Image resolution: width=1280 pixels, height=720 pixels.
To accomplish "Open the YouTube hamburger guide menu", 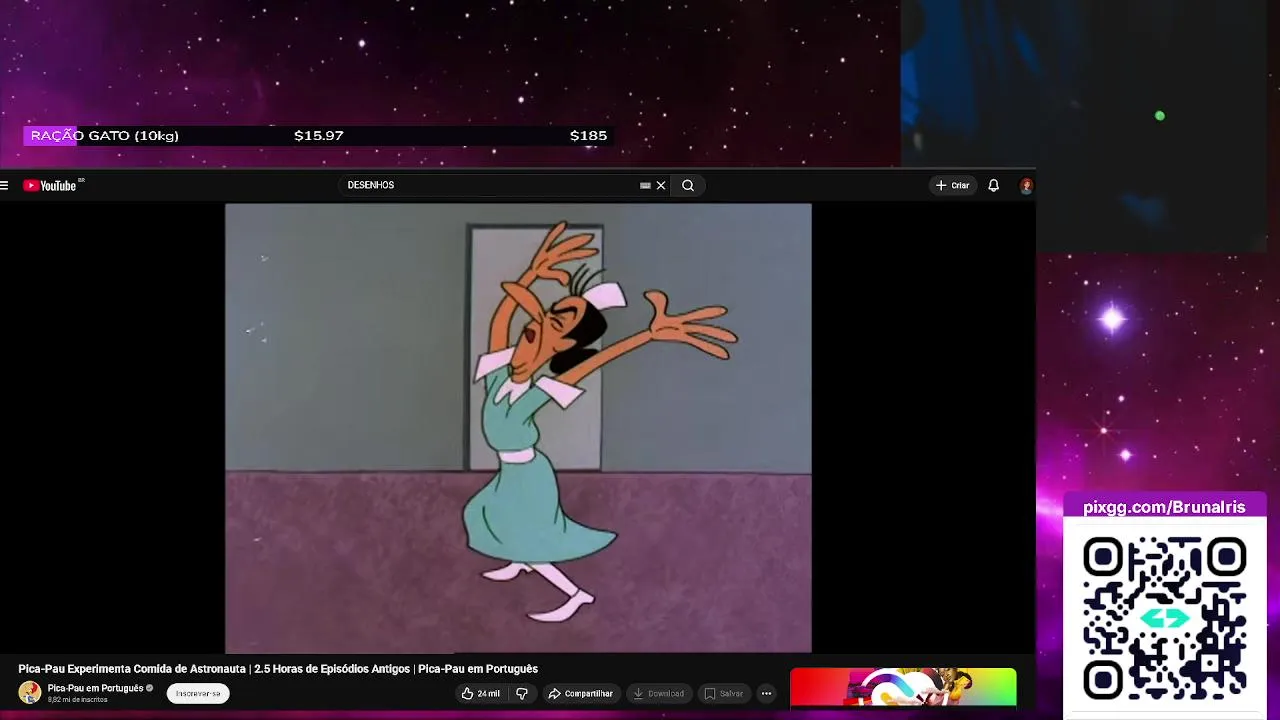I will (4, 185).
